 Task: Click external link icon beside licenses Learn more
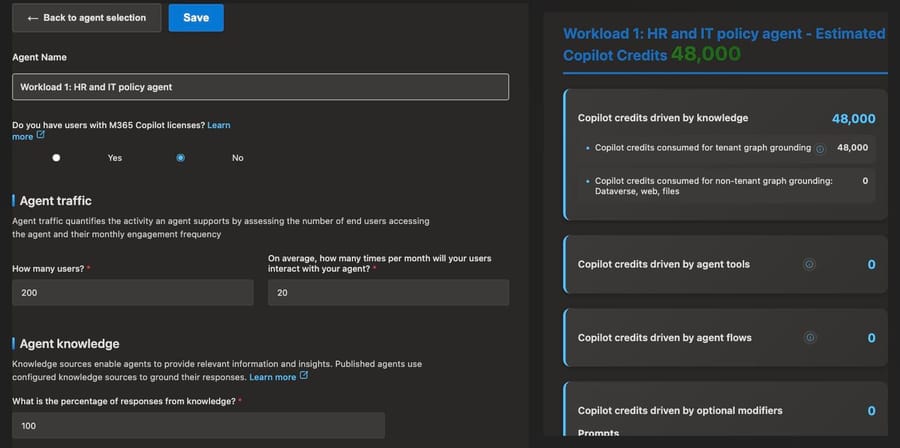pos(41,135)
